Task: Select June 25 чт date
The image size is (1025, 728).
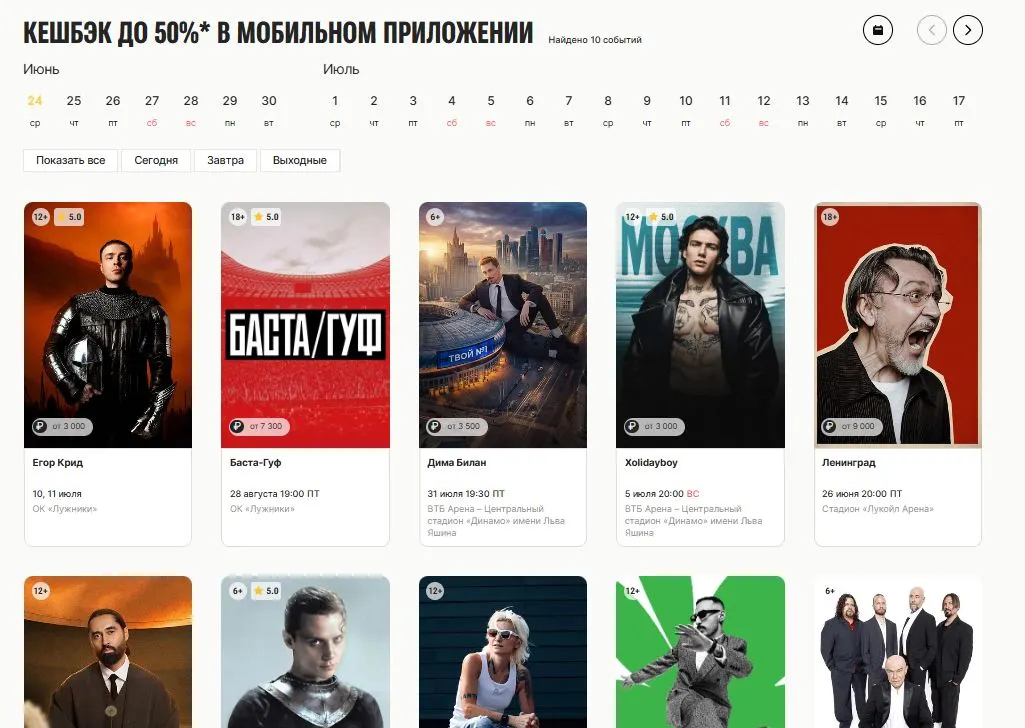Action: [74, 110]
